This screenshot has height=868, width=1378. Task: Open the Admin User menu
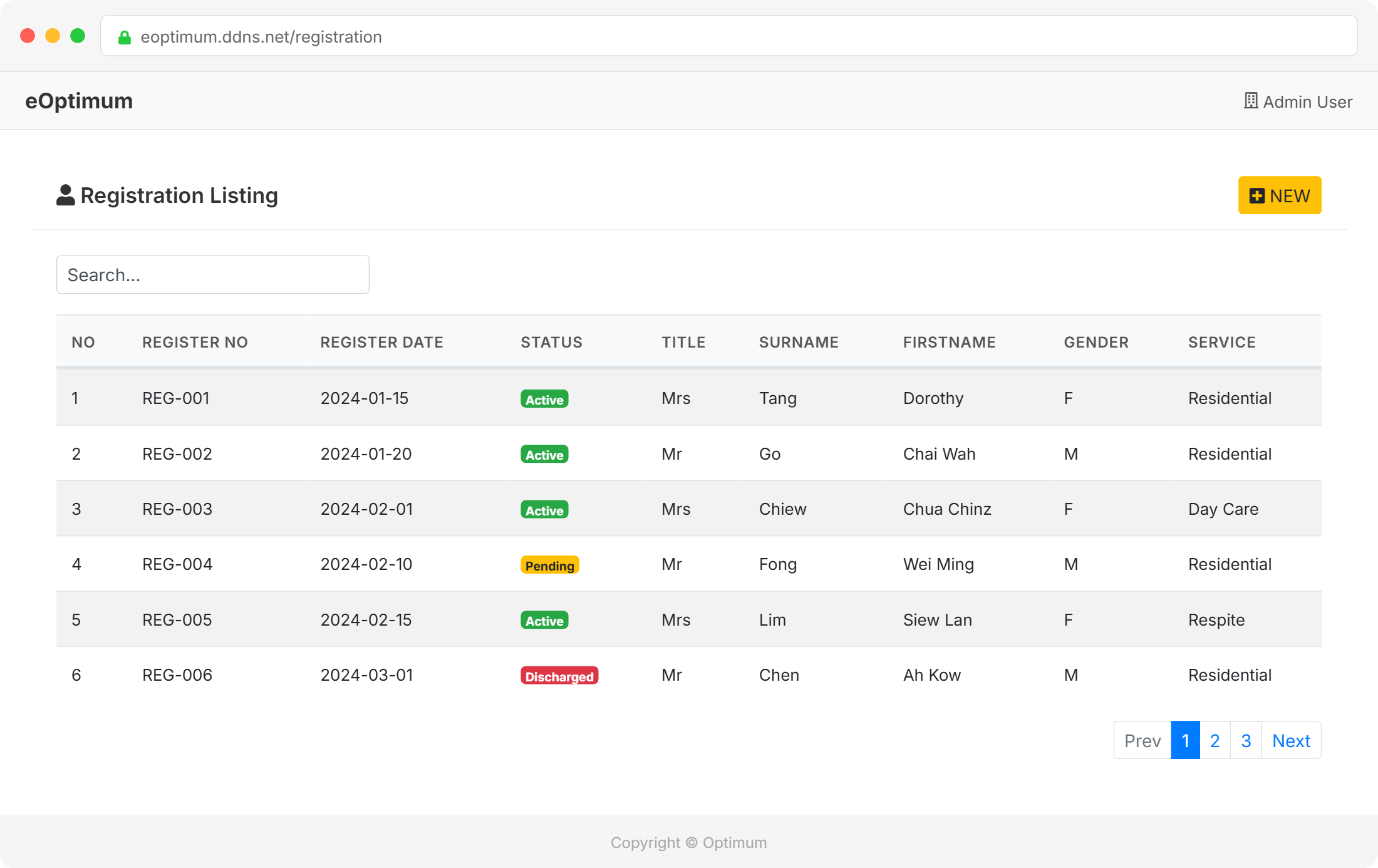click(x=1307, y=101)
